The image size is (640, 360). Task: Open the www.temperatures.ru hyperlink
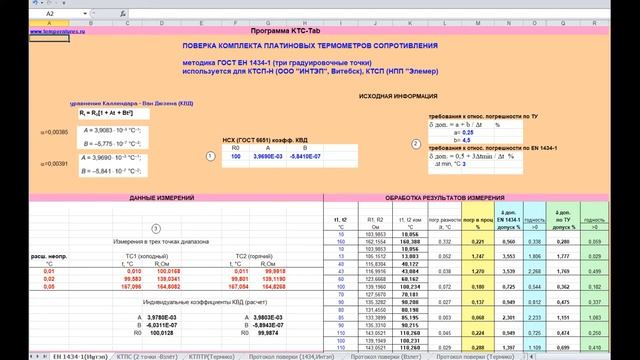tap(57, 31)
